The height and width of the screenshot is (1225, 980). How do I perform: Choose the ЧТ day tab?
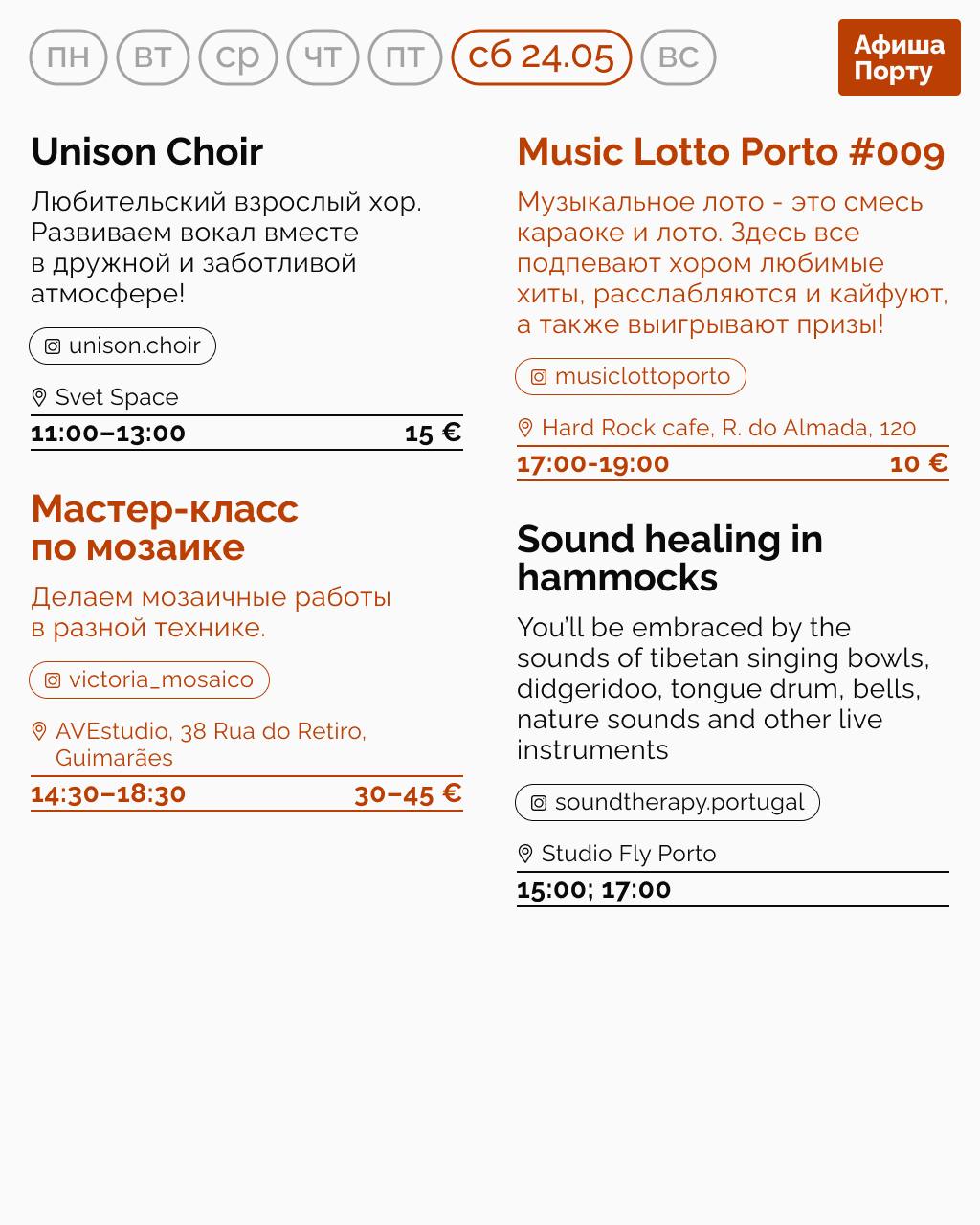tap(323, 57)
